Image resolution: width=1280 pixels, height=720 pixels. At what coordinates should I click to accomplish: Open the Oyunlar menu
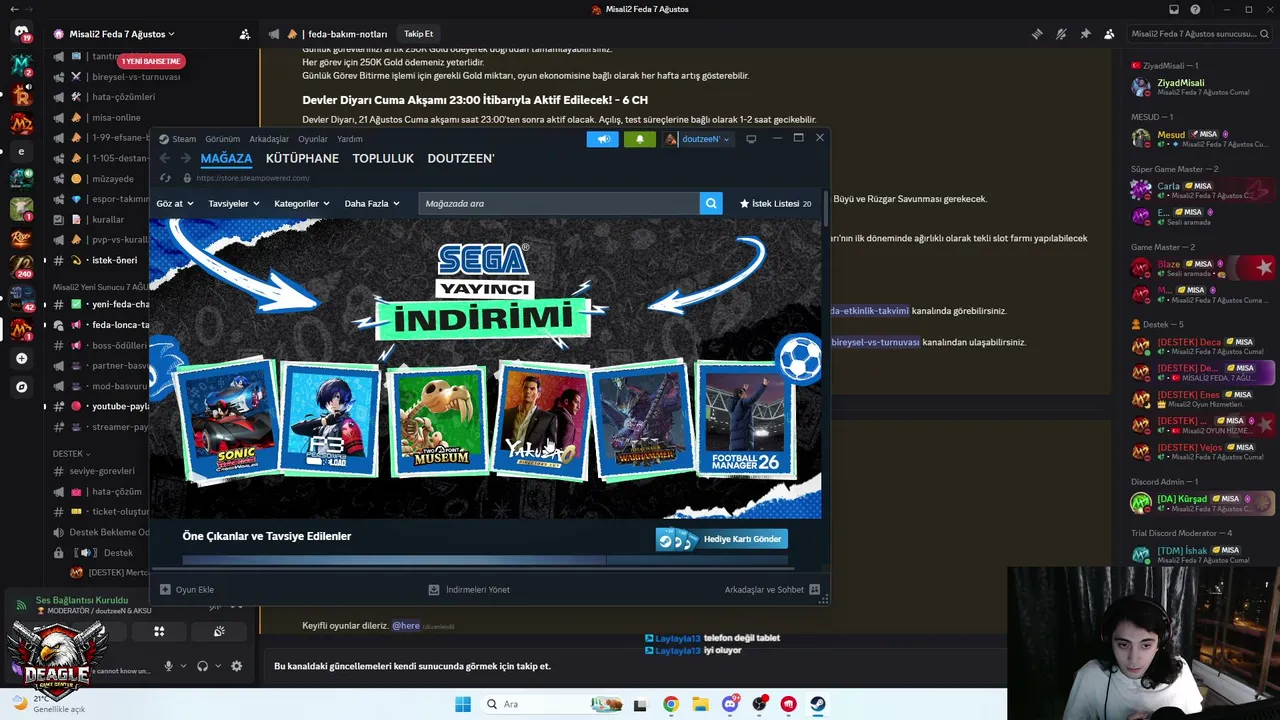(313, 139)
